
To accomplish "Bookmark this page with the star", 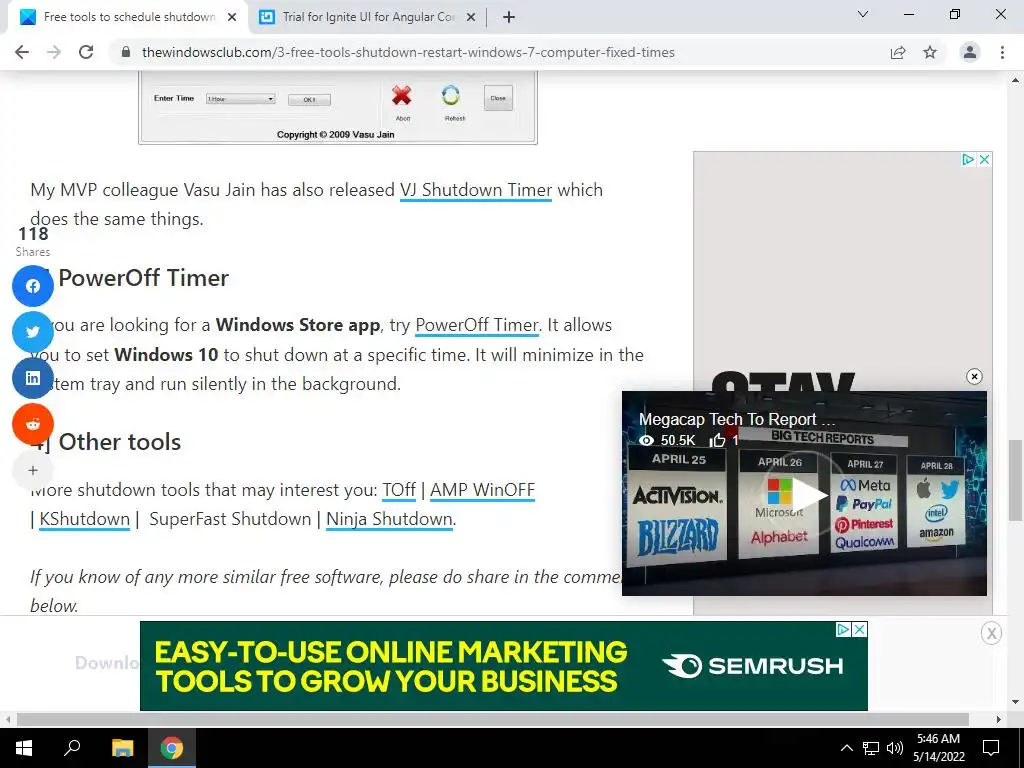I will pyautogui.click(x=930, y=52).
